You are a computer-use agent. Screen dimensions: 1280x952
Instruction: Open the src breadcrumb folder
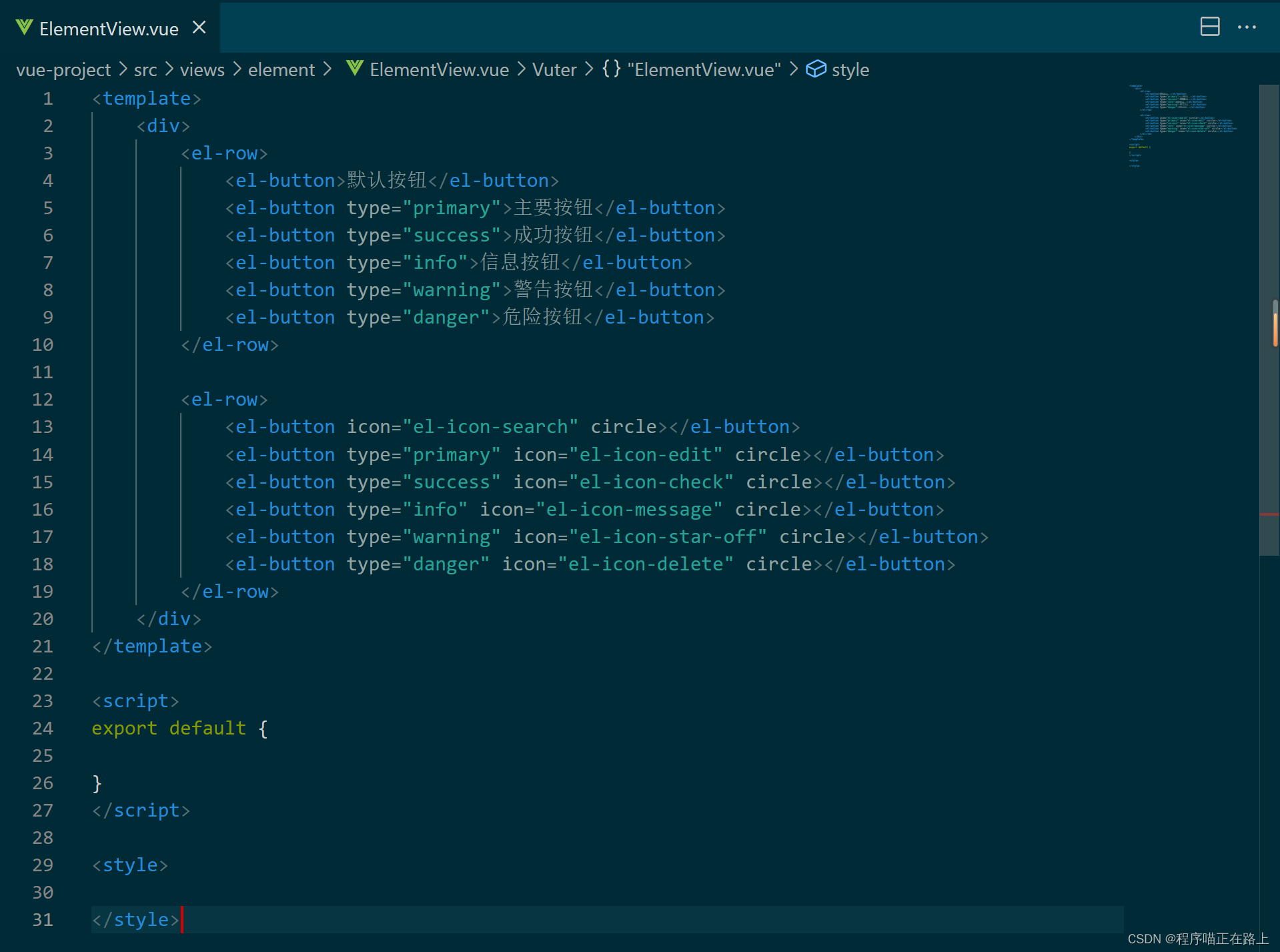pos(145,69)
